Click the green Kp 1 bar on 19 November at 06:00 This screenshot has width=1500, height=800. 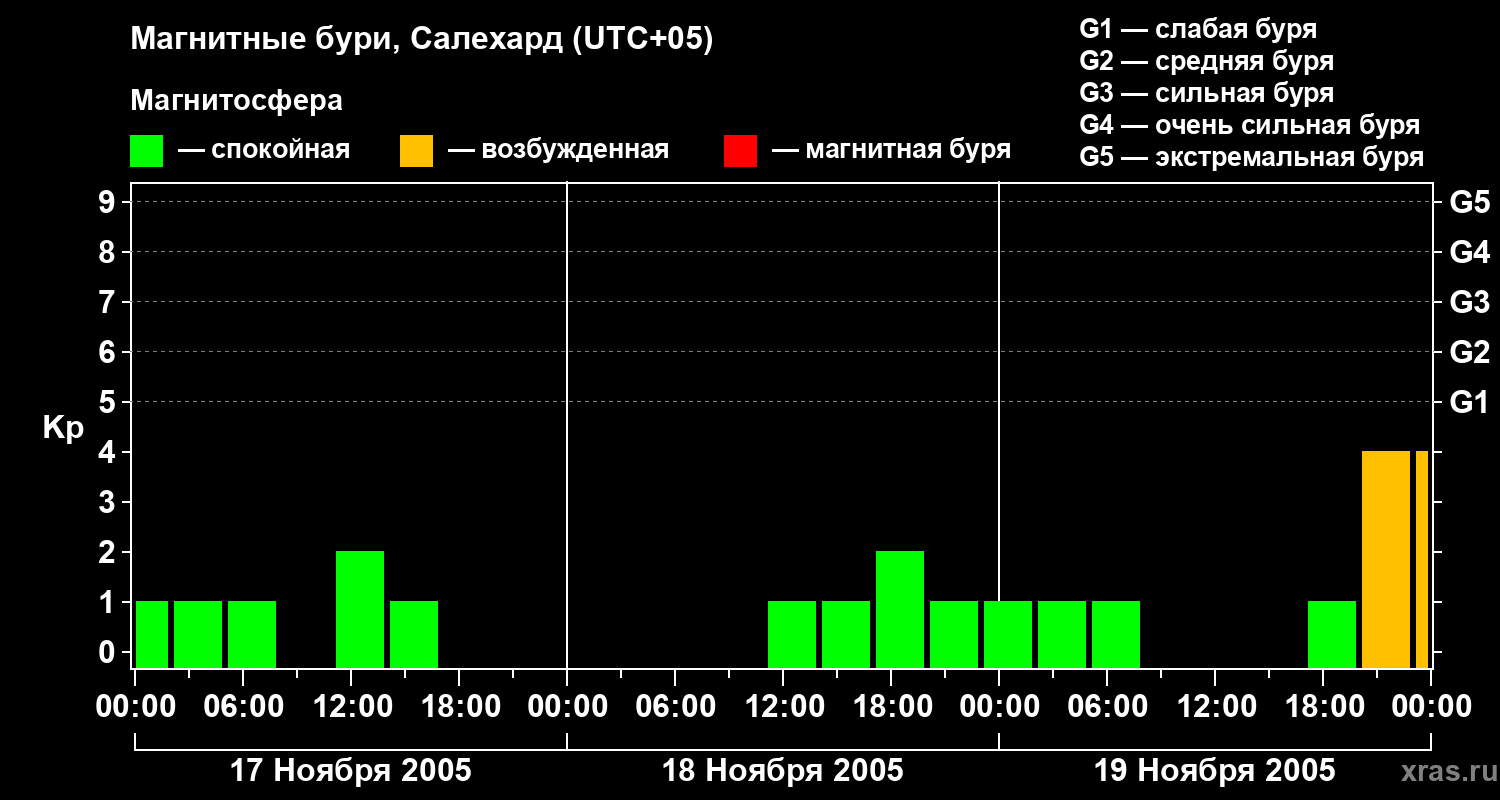(1116, 634)
